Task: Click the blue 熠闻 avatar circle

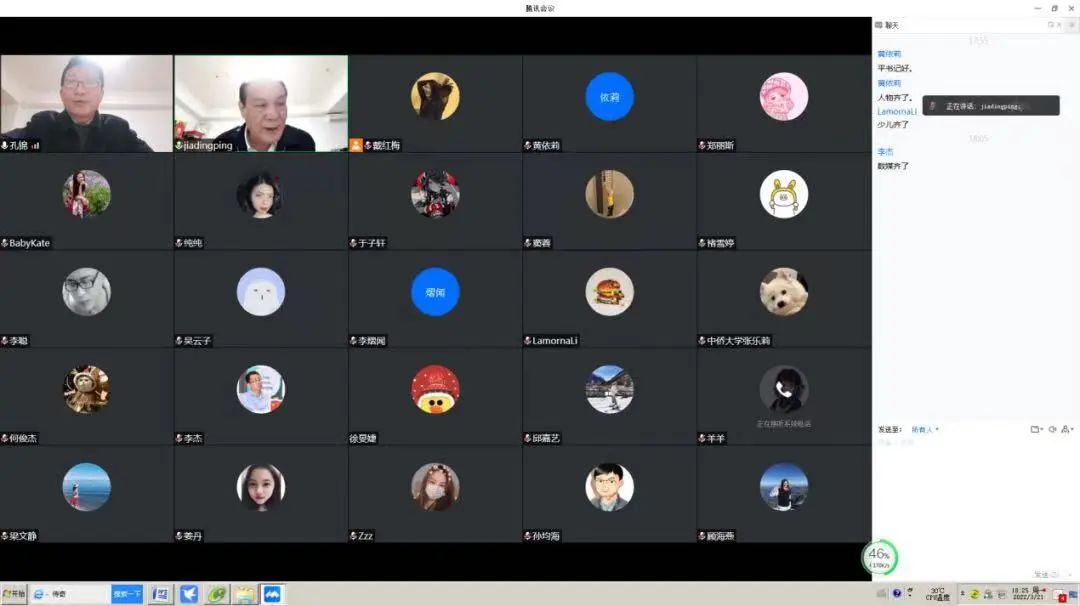Action: (435, 292)
